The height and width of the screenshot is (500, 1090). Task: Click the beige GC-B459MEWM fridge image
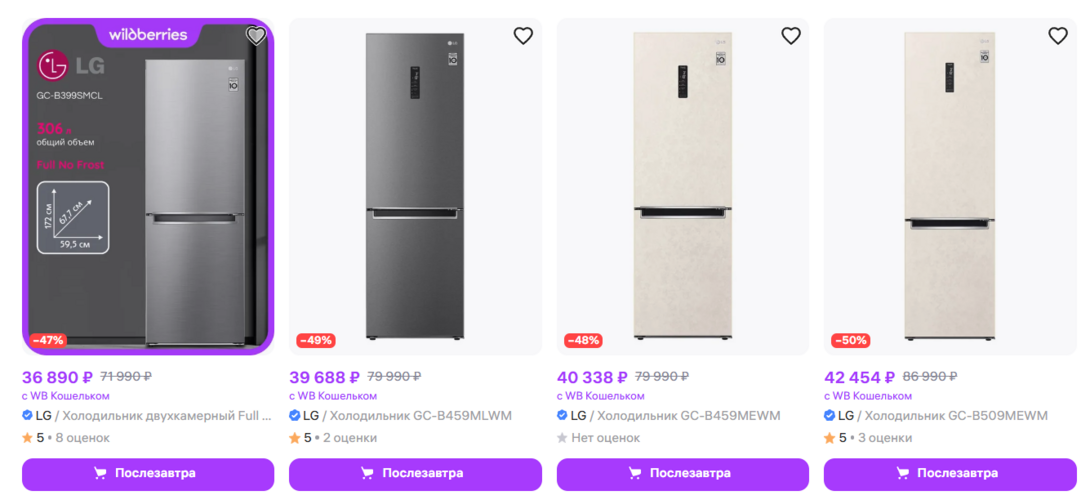click(x=683, y=187)
